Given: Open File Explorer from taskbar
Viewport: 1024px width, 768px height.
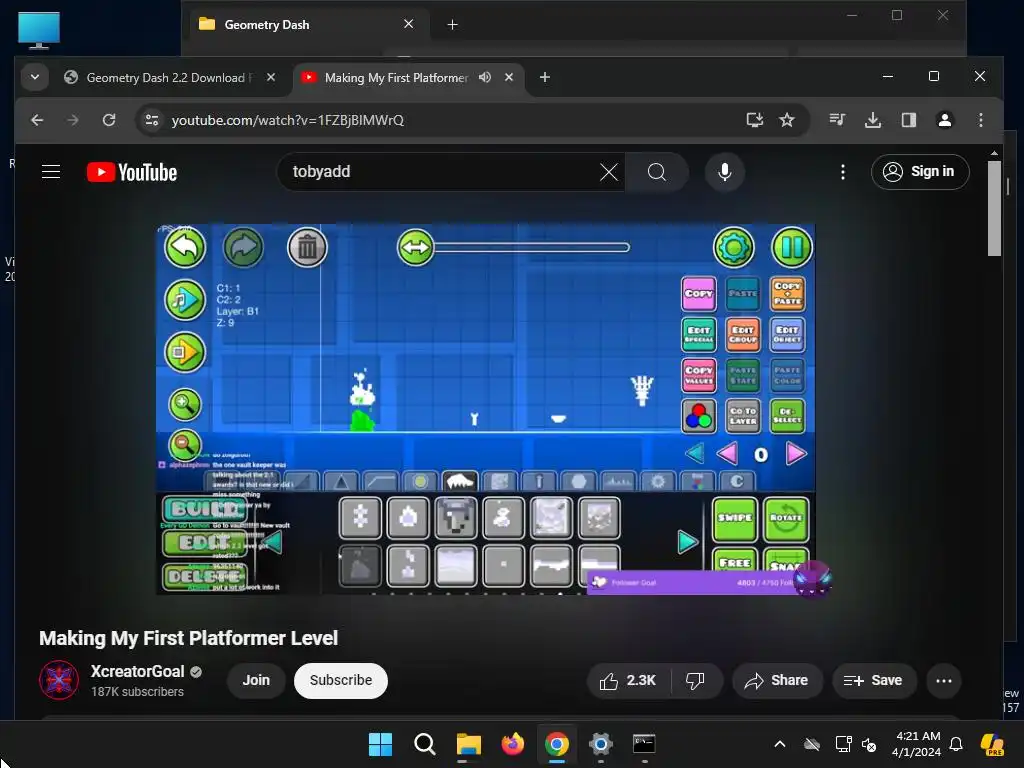Looking at the screenshot, I should pos(468,744).
